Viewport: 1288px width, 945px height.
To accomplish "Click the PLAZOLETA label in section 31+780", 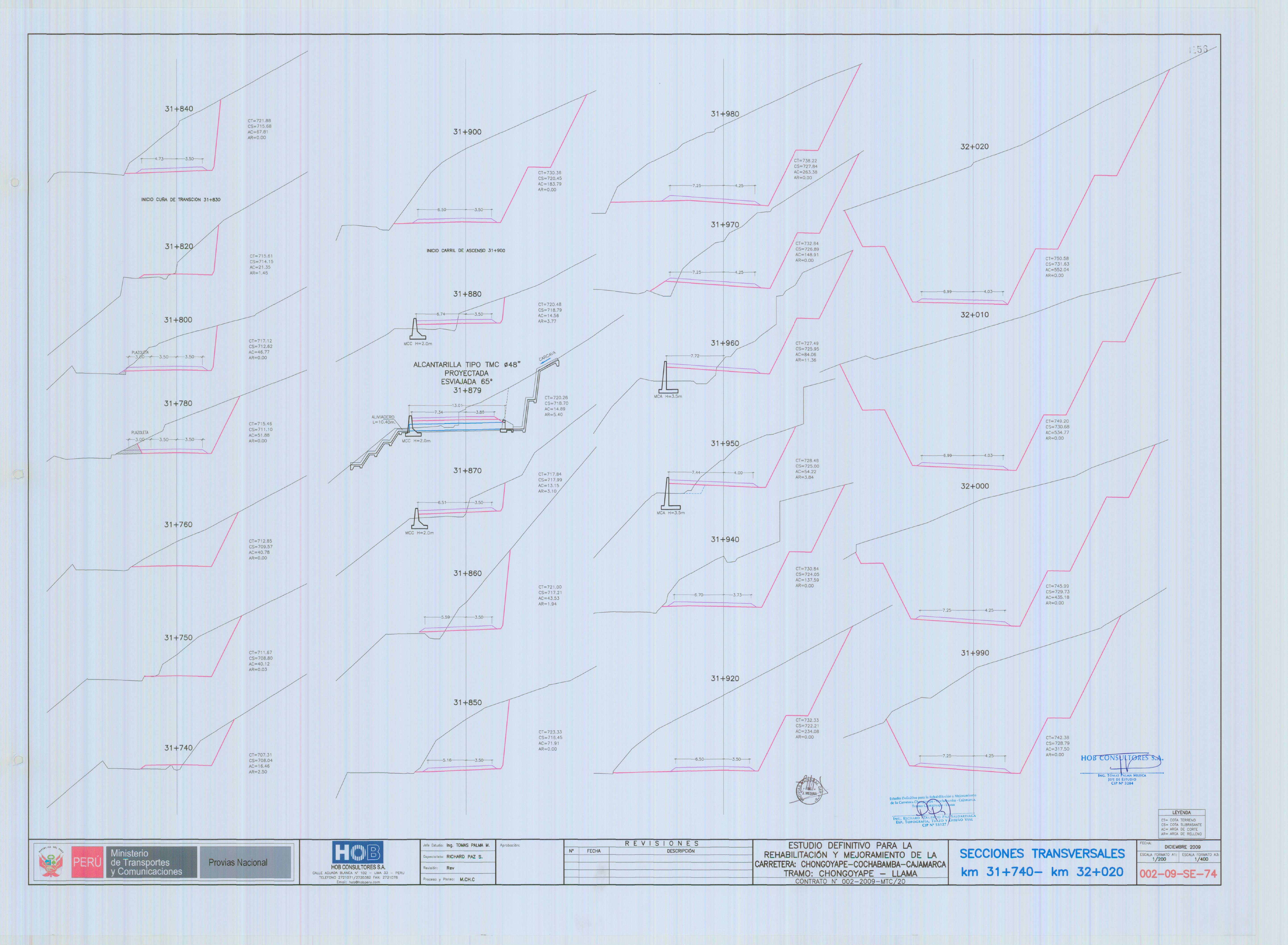I will 140,433.
